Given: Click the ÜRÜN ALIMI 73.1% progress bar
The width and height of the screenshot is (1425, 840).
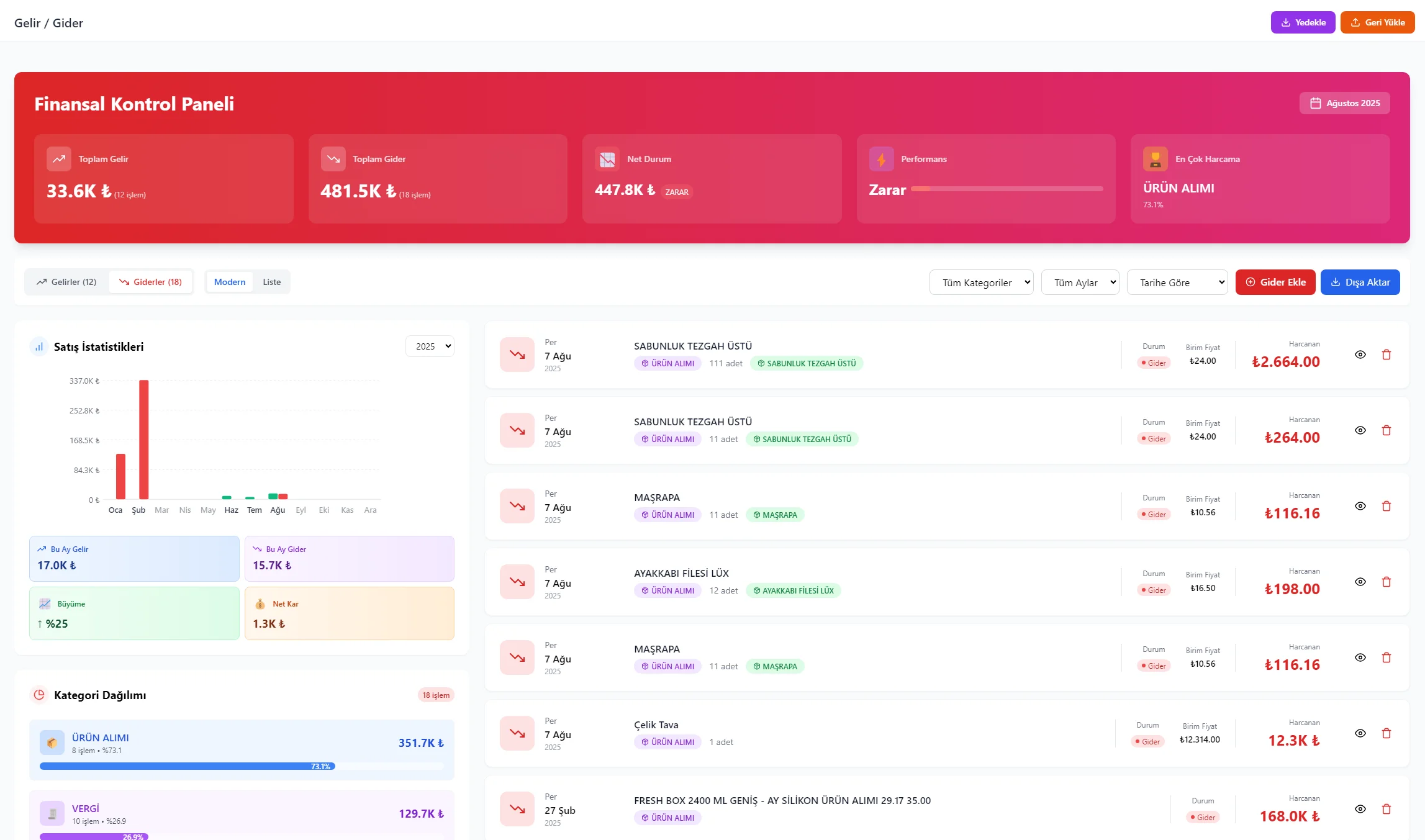Looking at the screenshot, I should [x=242, y=766].
